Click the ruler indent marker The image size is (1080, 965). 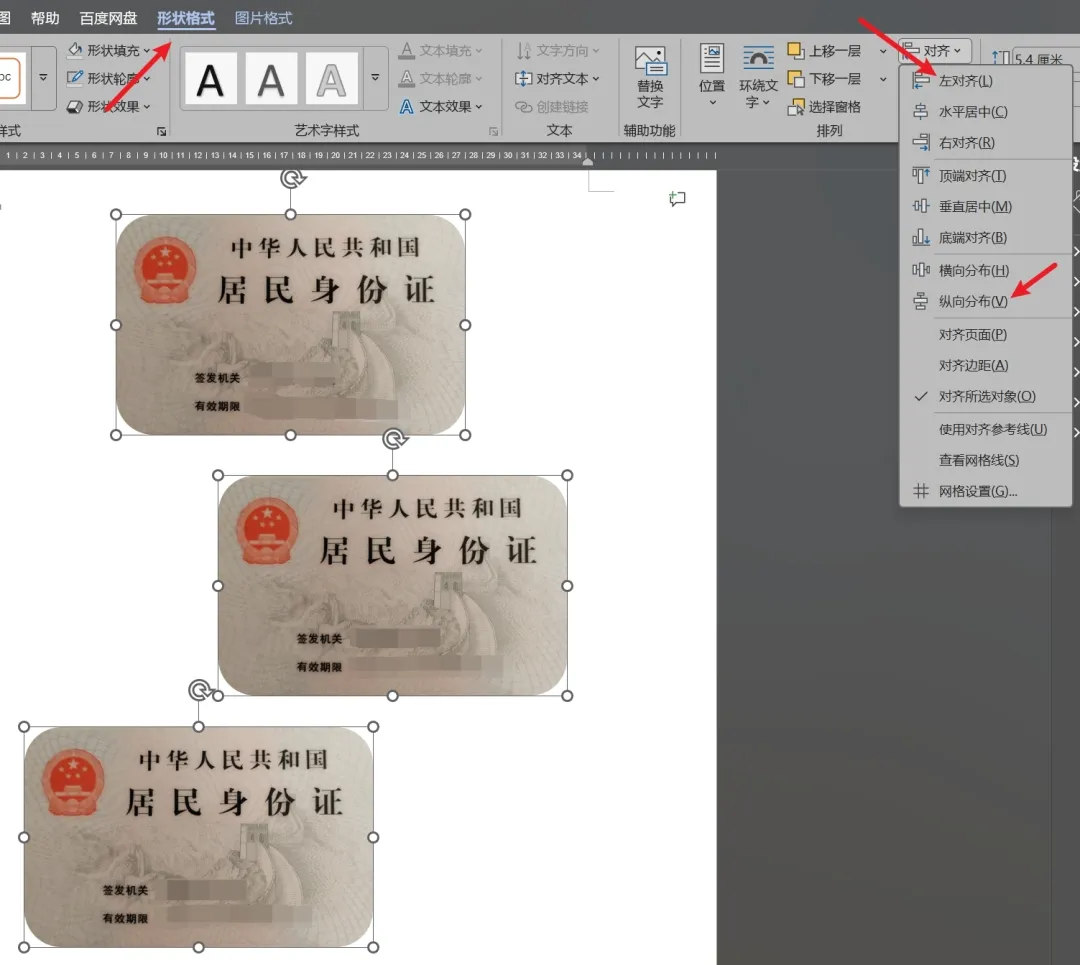tap(588, 160)
